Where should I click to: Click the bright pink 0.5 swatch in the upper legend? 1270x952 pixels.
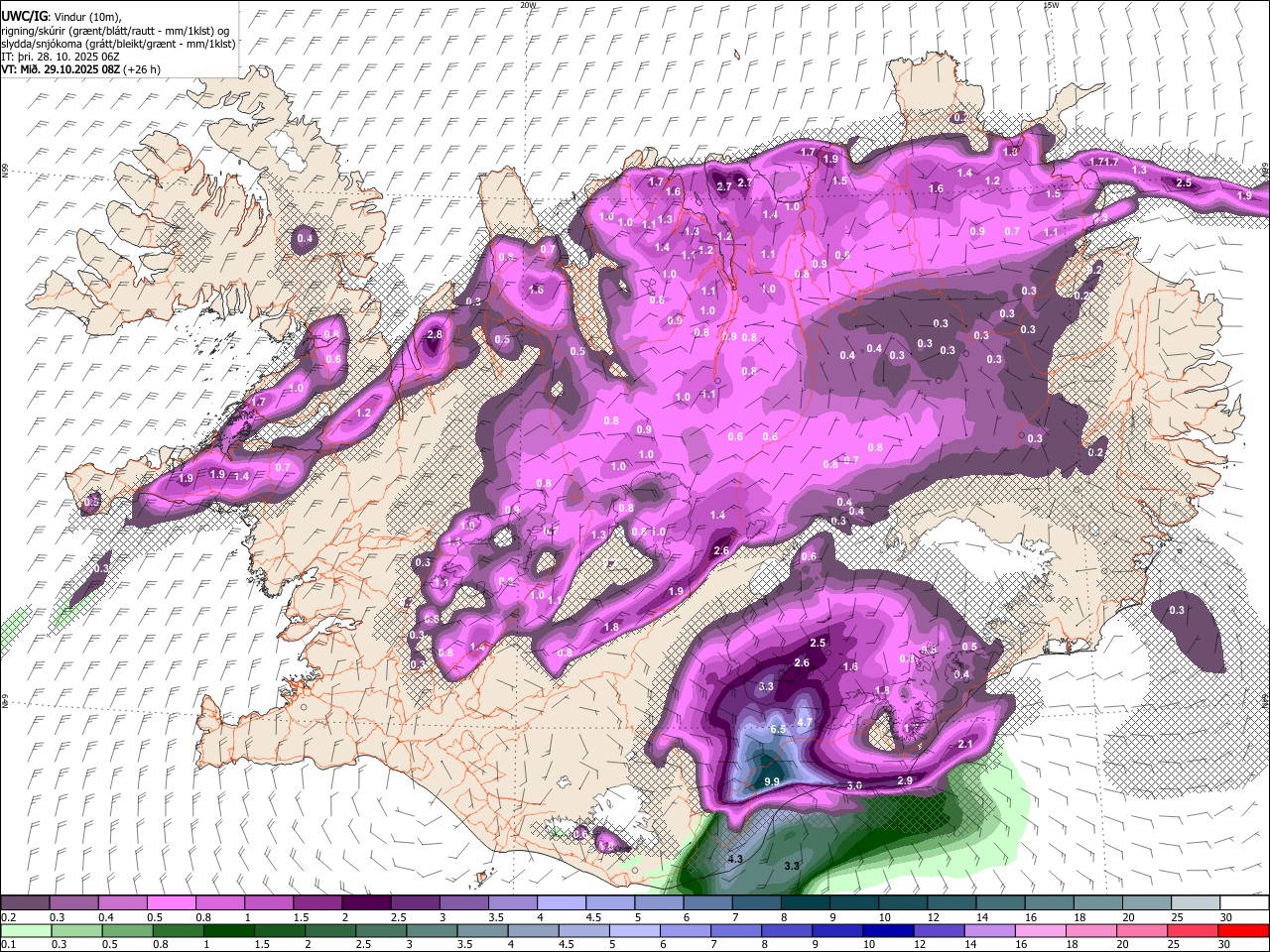click(172, 903)
